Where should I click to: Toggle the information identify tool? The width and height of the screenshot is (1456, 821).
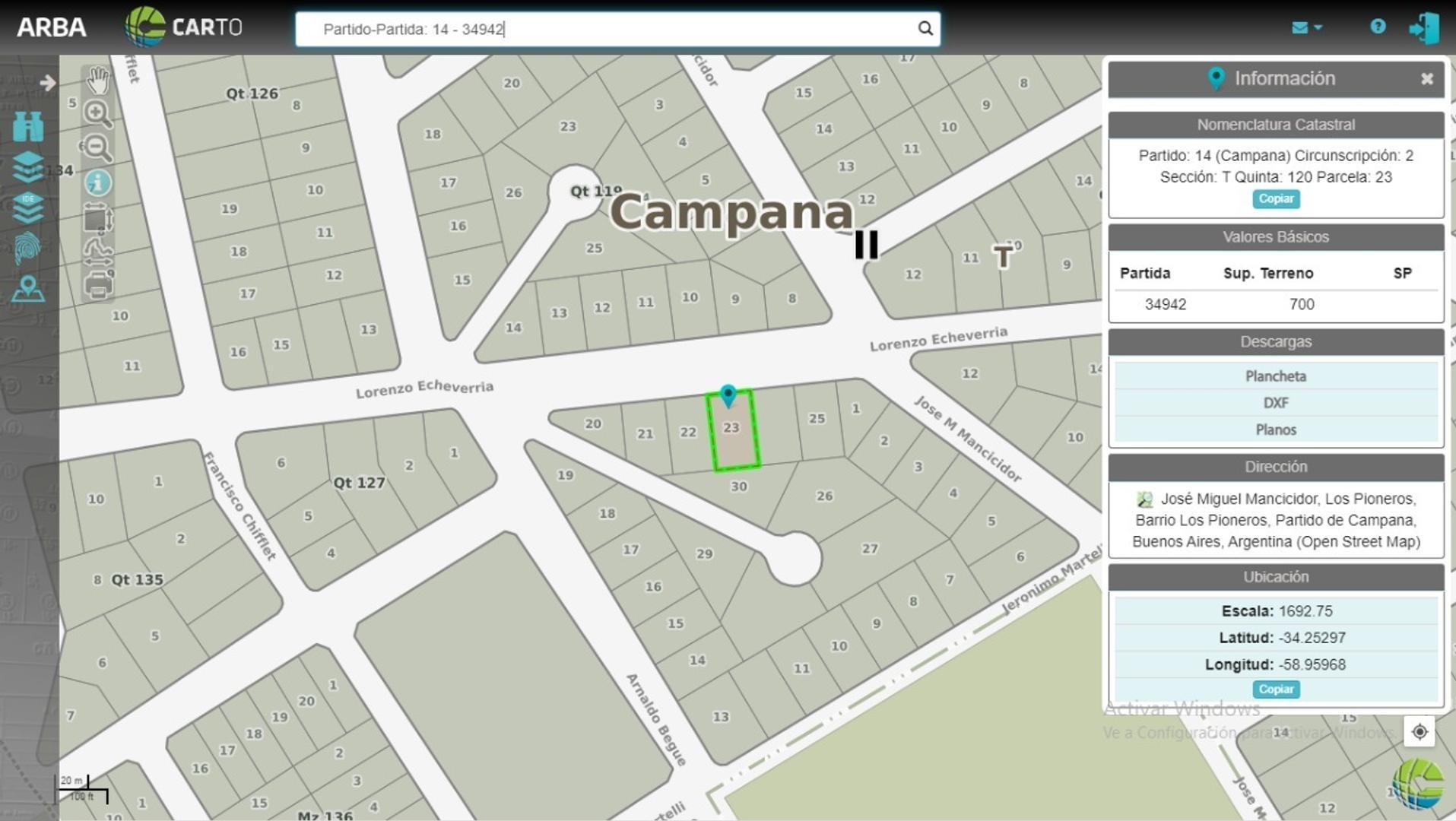[97, 183]
